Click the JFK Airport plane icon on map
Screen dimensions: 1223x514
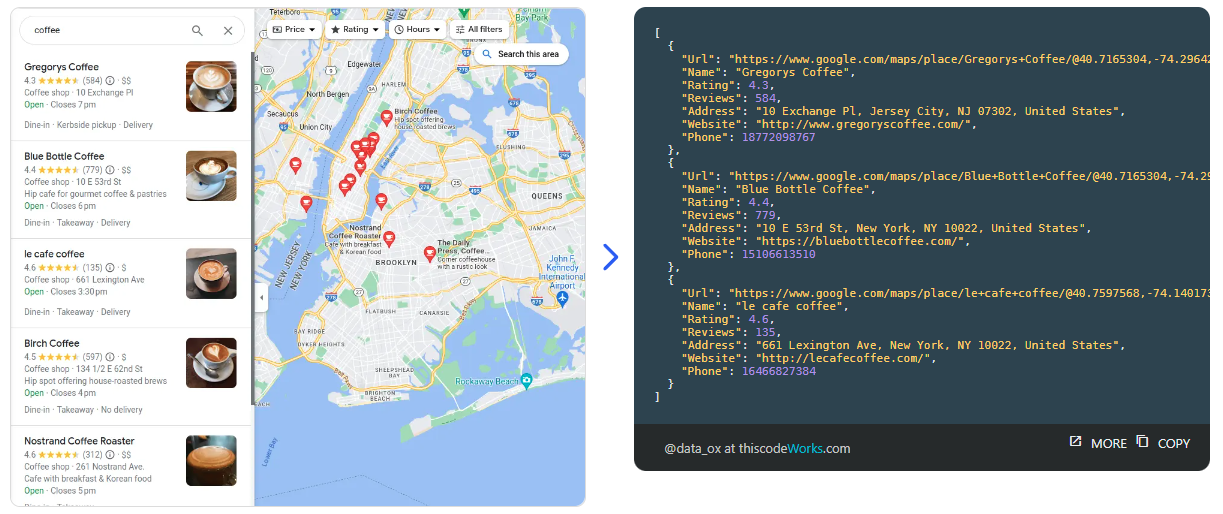(562, 298)
